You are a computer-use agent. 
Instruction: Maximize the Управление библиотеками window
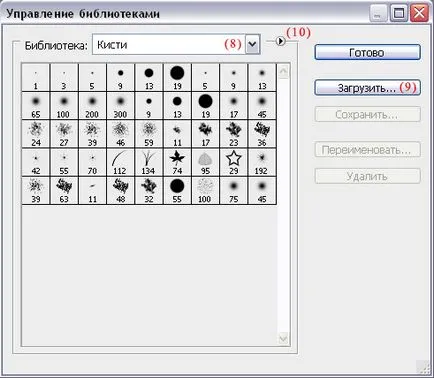(x=398, y=14)
